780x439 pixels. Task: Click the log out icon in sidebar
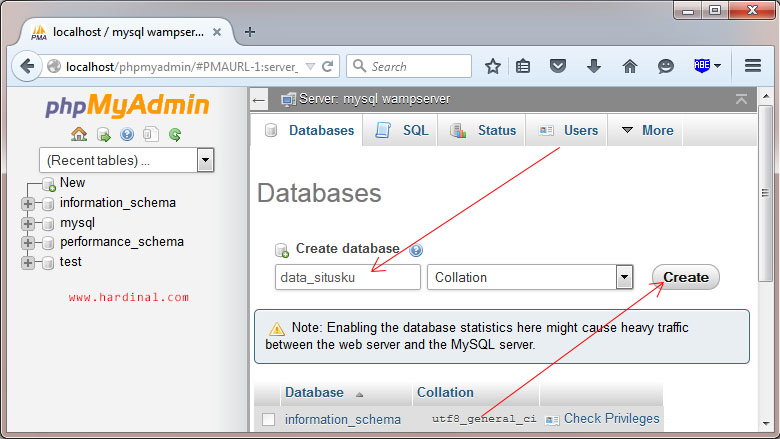tap(103, 134)
